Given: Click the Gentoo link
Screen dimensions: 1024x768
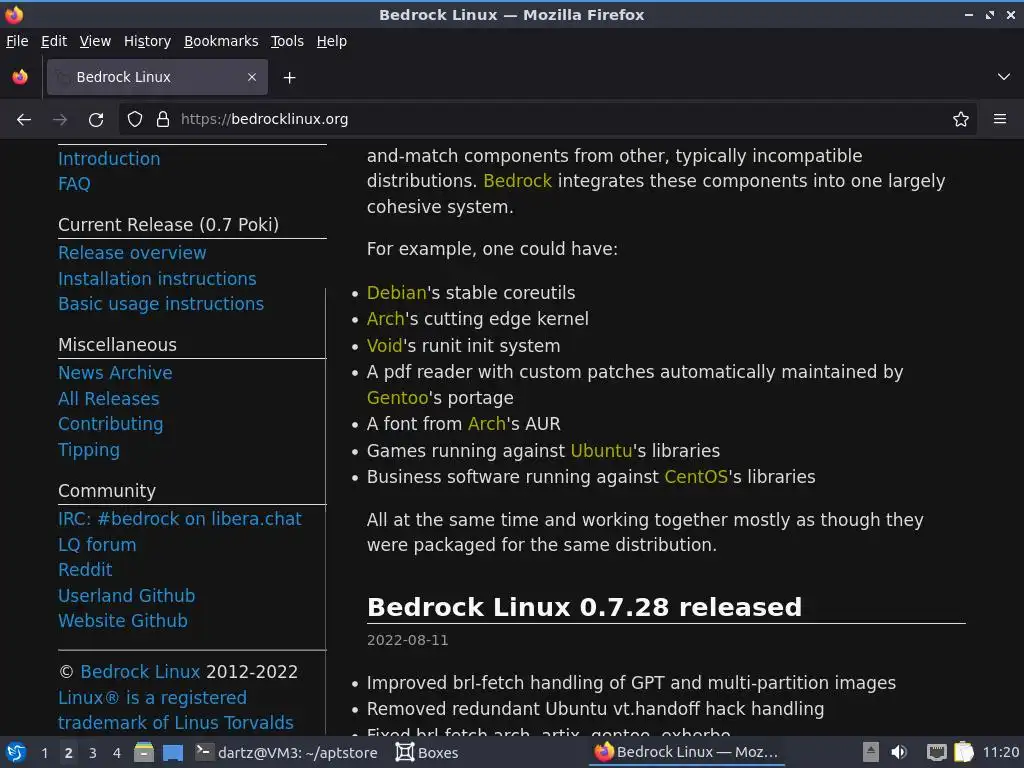Looking at the screenshot, I should pyautogui.click(x=398, y=398).
